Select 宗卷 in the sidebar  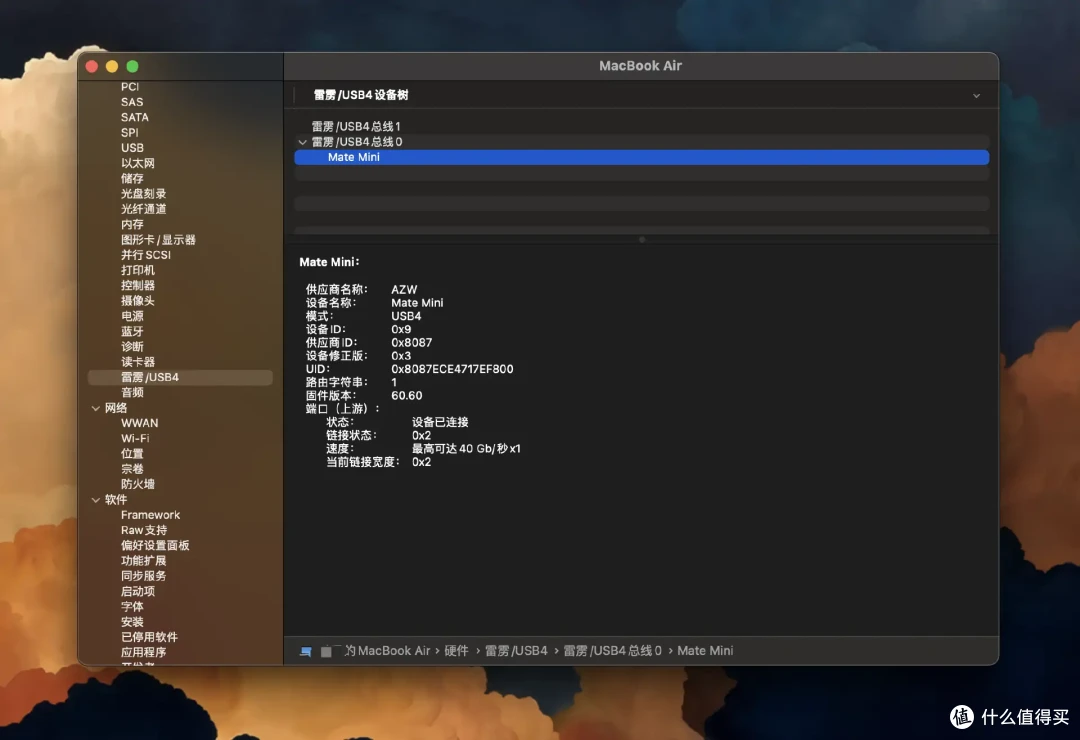click(132, 469)
